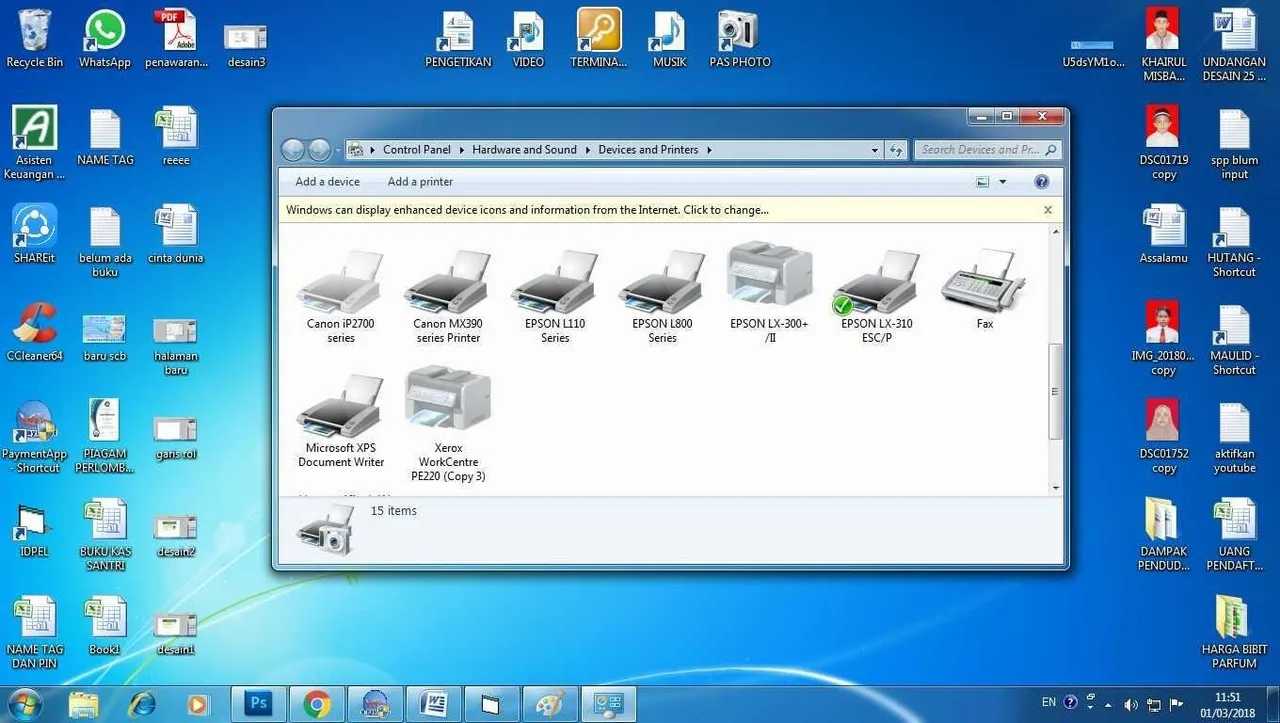Open Windows Explorer from the taskbar

coord(85,704)
